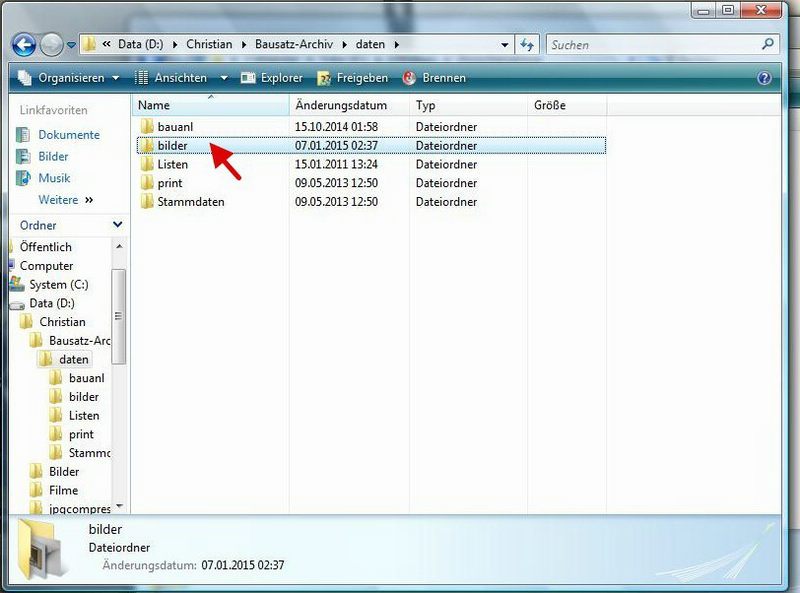800x593 pixels.
Task: Open the Ansichten dropdown arrow
Action: coord(223,78)
